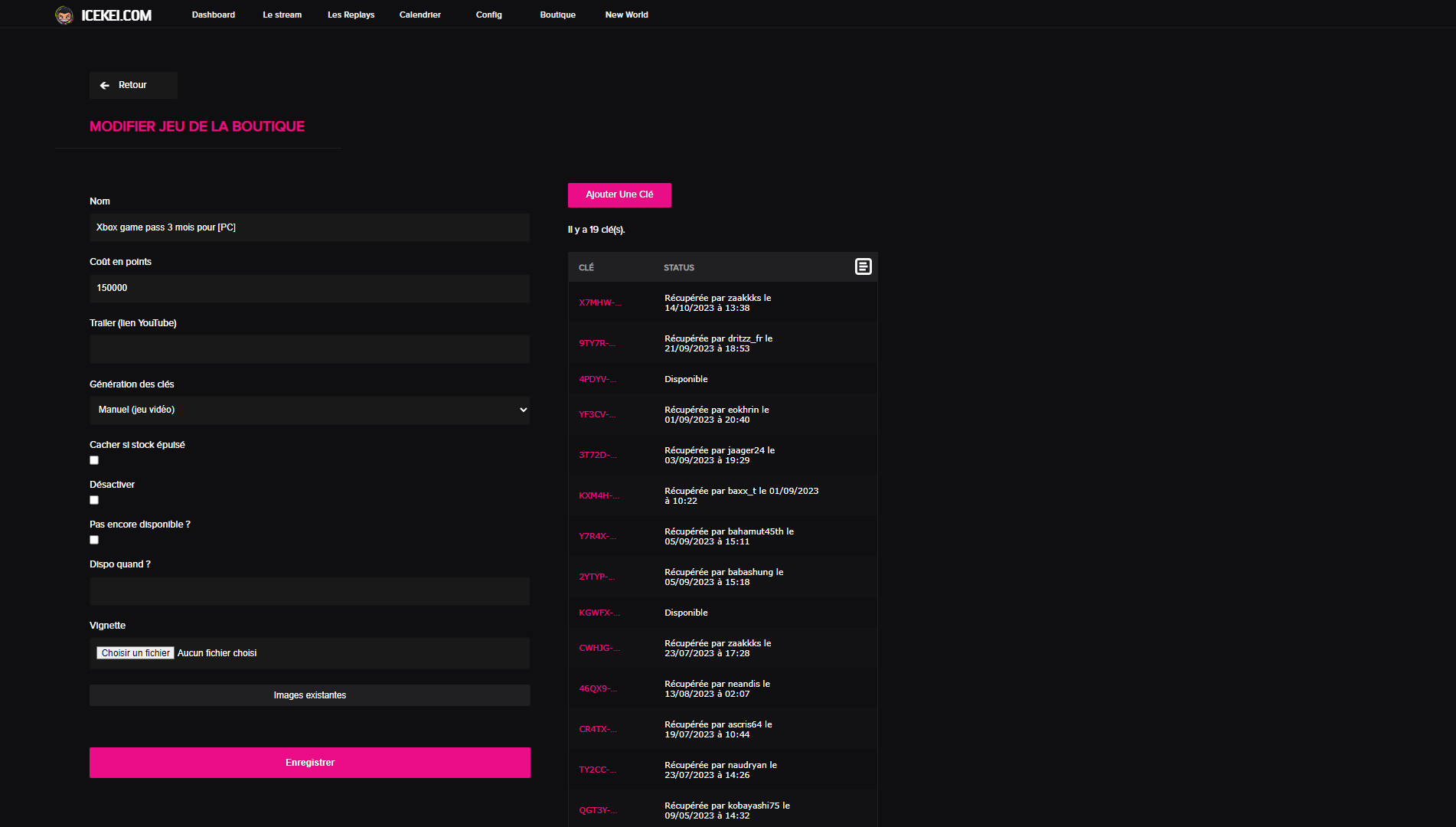
Task: Open the Calendrier menu item
Action: click(x=420, y=15)
